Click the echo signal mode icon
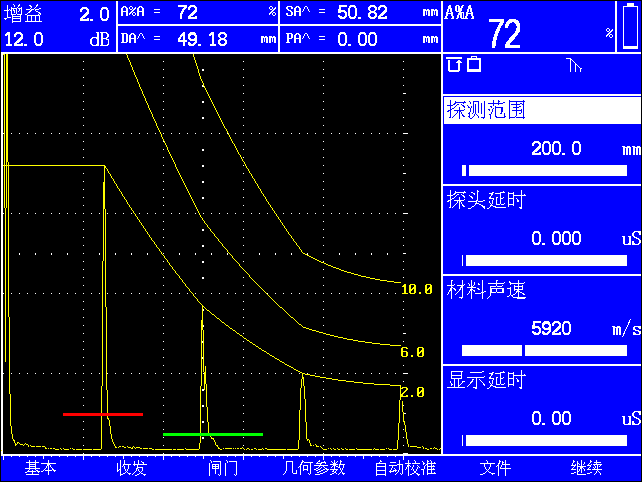Viewport: 642px width, 482px height. tap(574, 66)
